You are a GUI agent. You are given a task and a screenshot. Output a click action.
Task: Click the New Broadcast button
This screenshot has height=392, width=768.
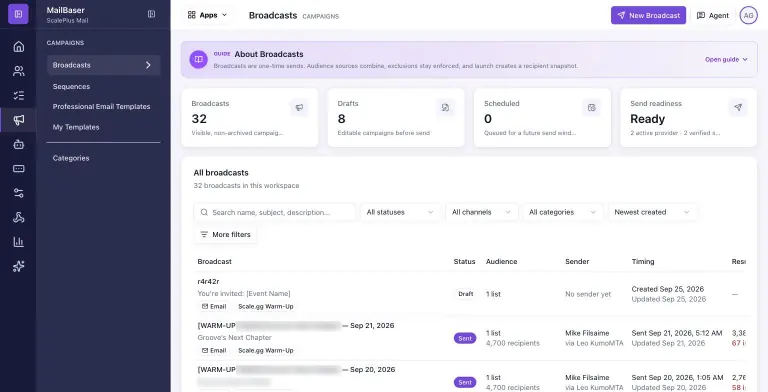(648, 15)
